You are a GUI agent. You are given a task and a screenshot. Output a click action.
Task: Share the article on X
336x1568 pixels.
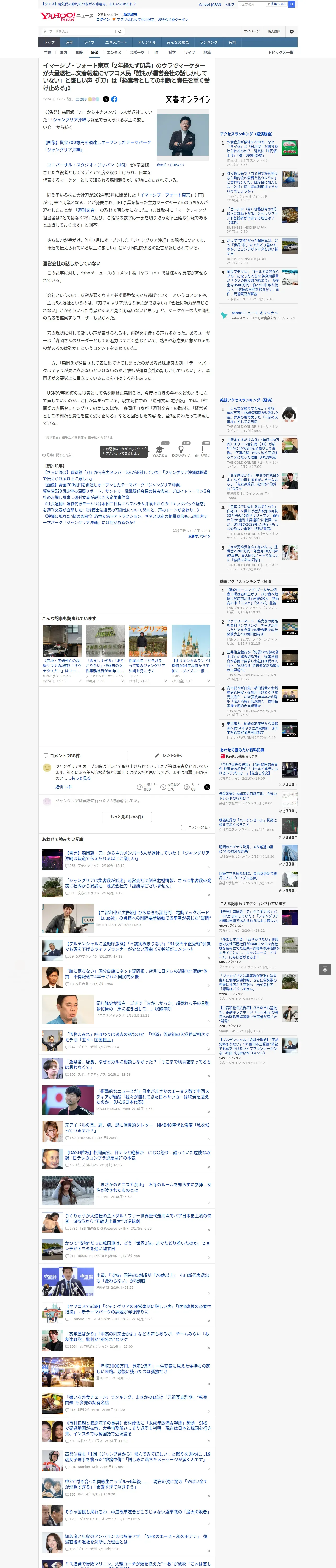[106, 99]
